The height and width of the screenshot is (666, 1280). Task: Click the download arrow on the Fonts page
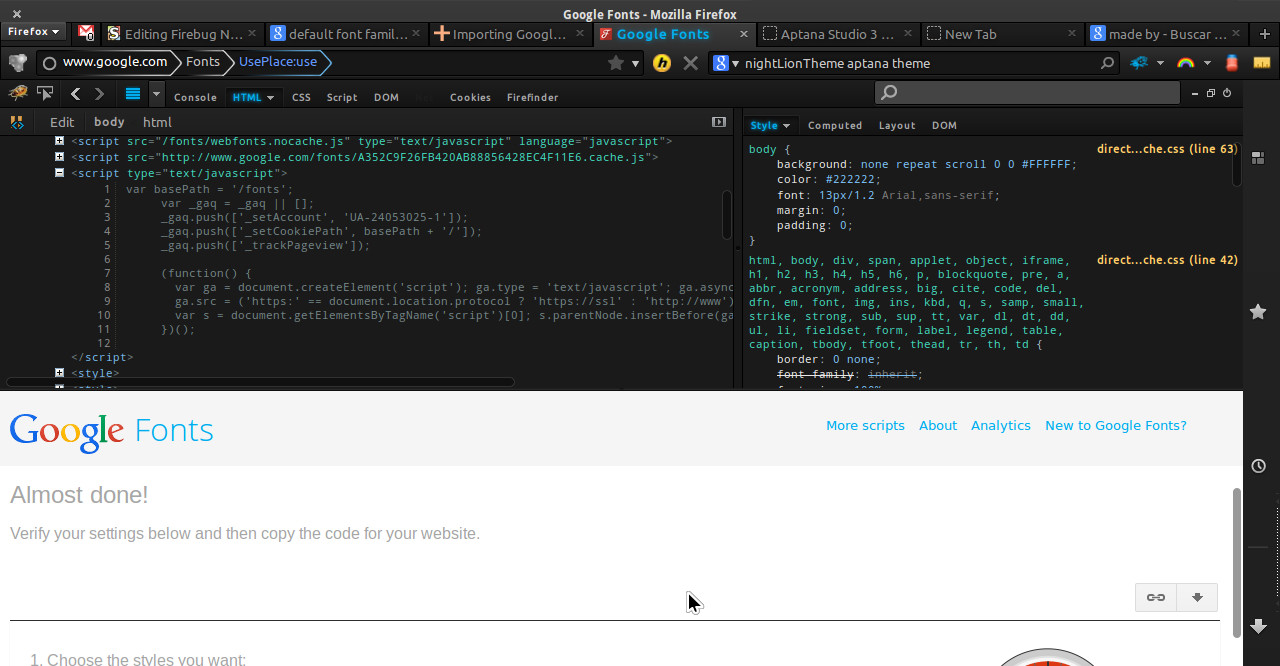(1197, 597)
